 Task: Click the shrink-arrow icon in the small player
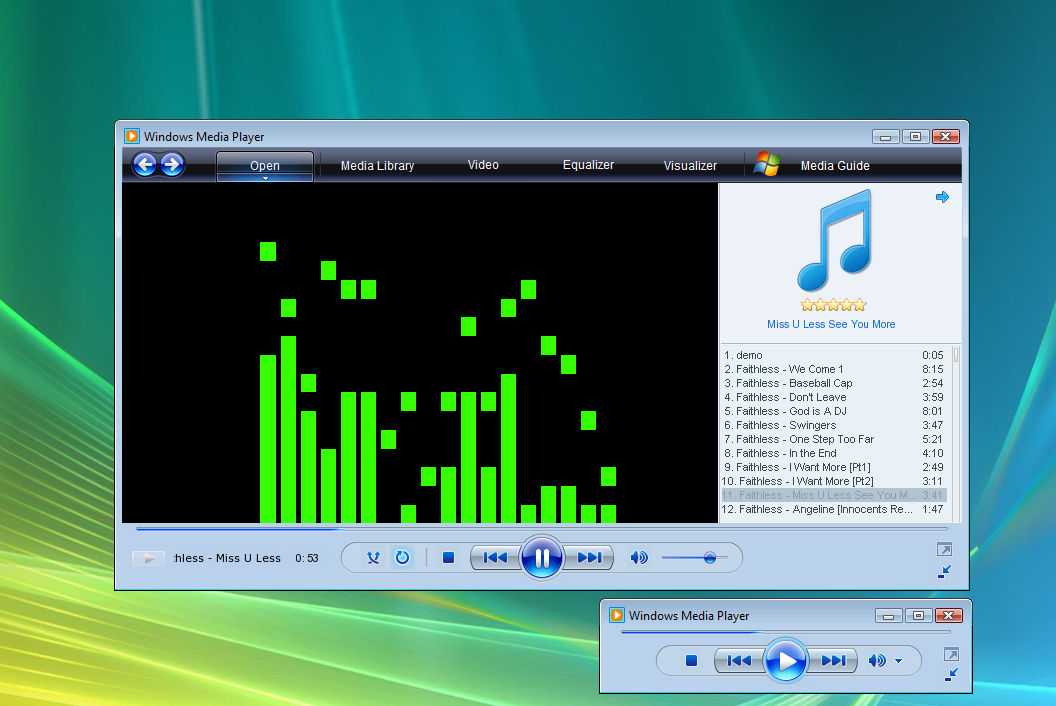pyautogui.click(x=951, y=674)
